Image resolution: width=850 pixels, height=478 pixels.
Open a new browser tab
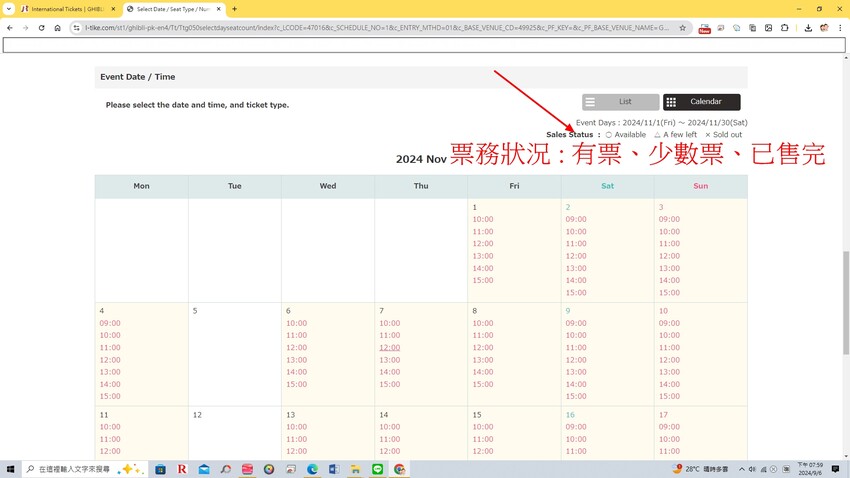[x=235, y=9]
